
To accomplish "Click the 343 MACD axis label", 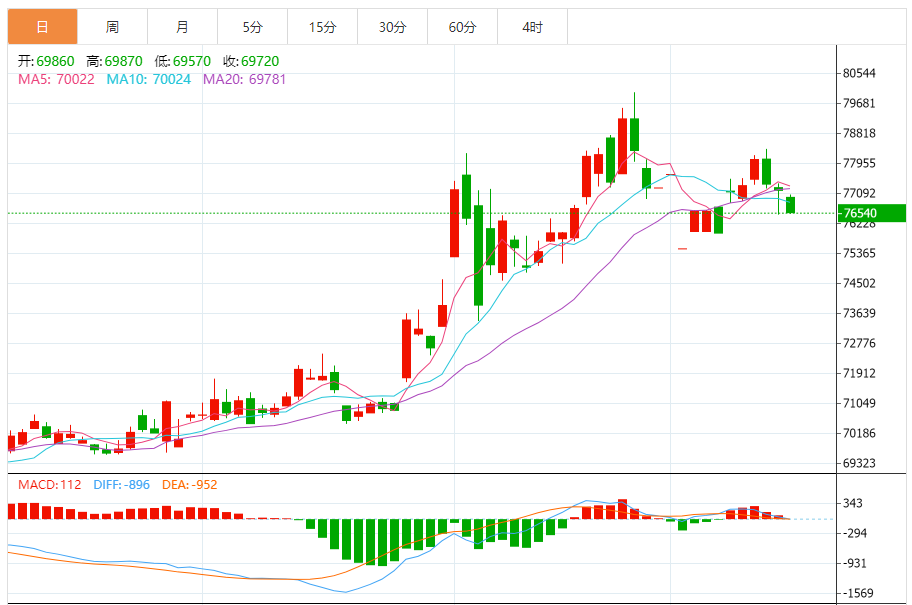I will (853, 503).
